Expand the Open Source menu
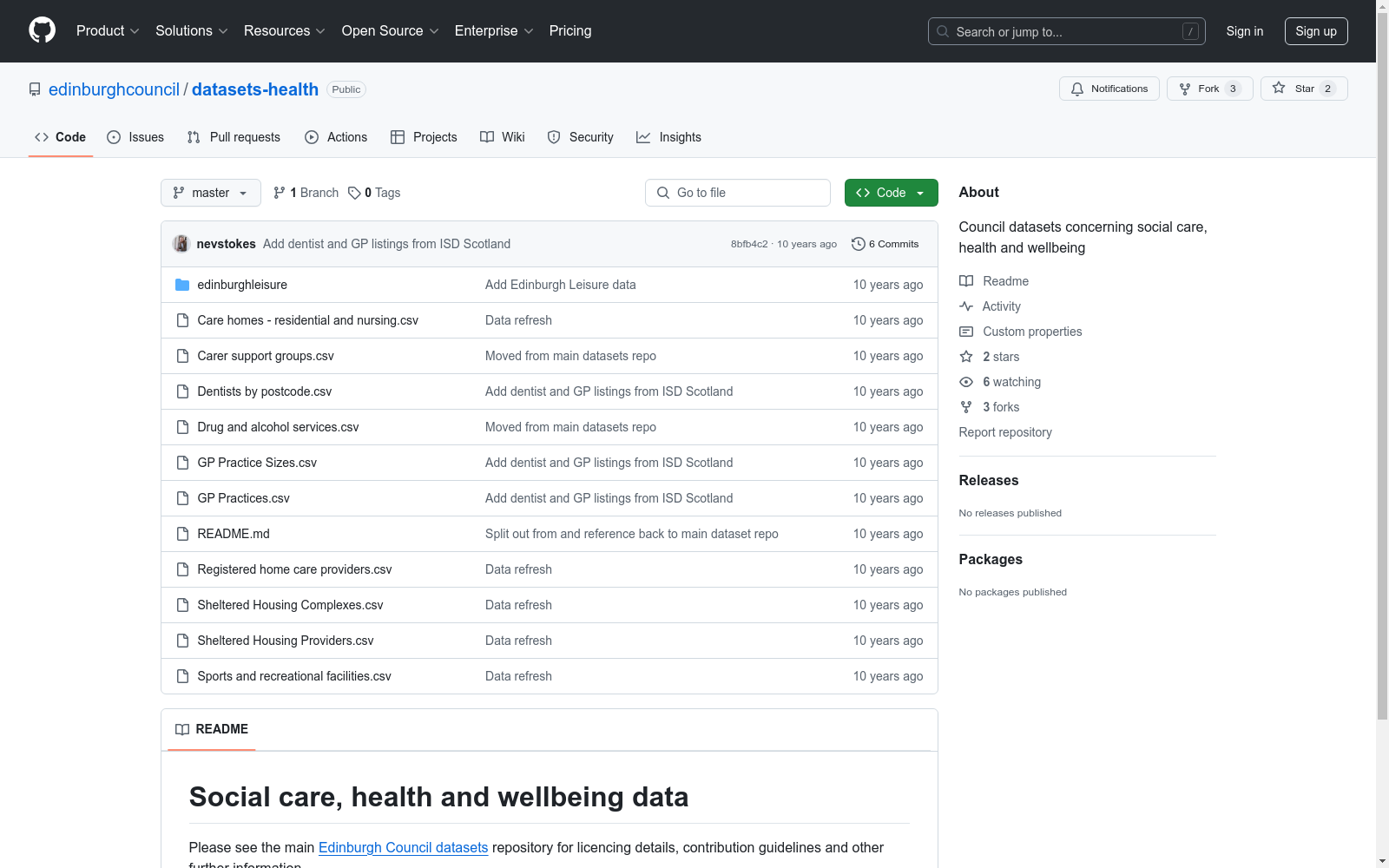The width and height of the screenshot is (1389, 868). pos(391,31)
